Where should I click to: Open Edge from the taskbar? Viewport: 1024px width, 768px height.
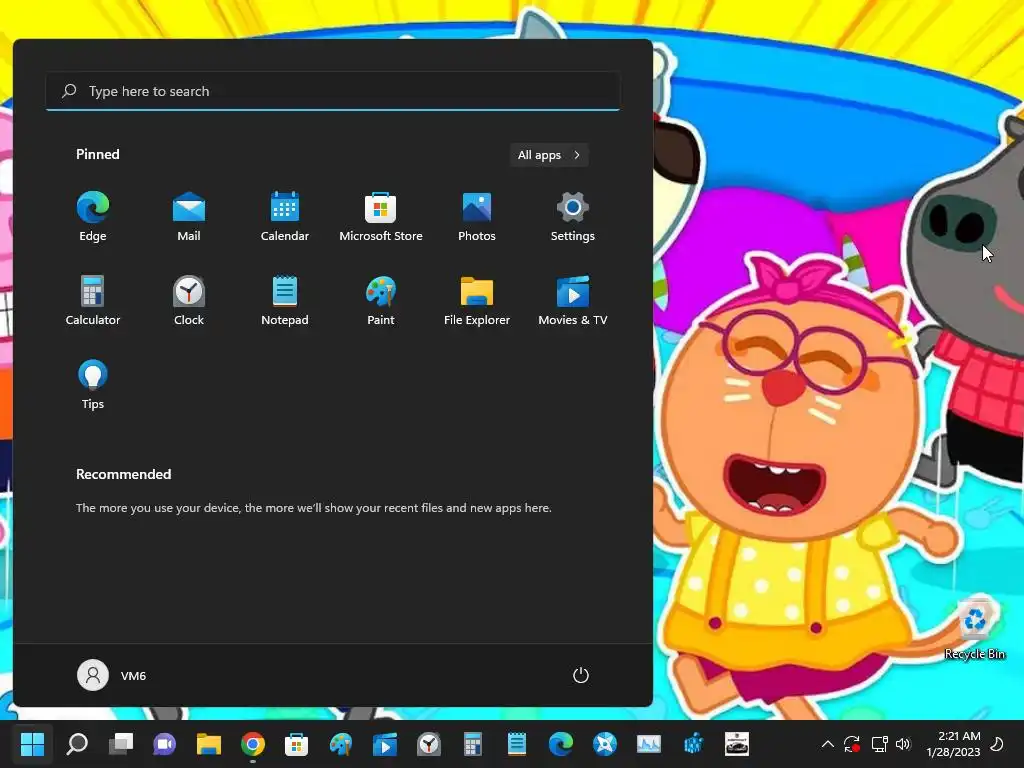[561, 744]
